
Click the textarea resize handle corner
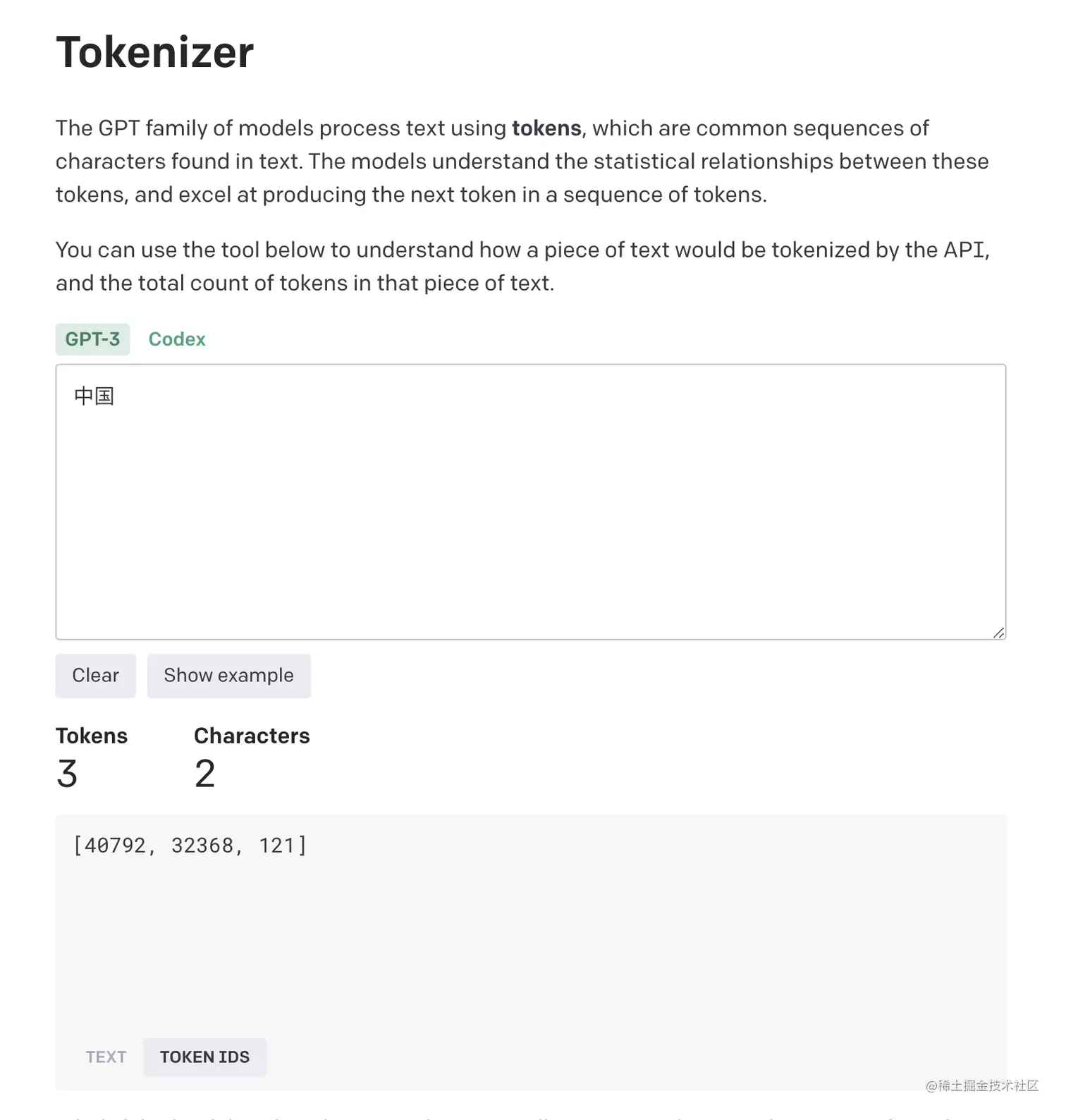(x=998, y=633)
